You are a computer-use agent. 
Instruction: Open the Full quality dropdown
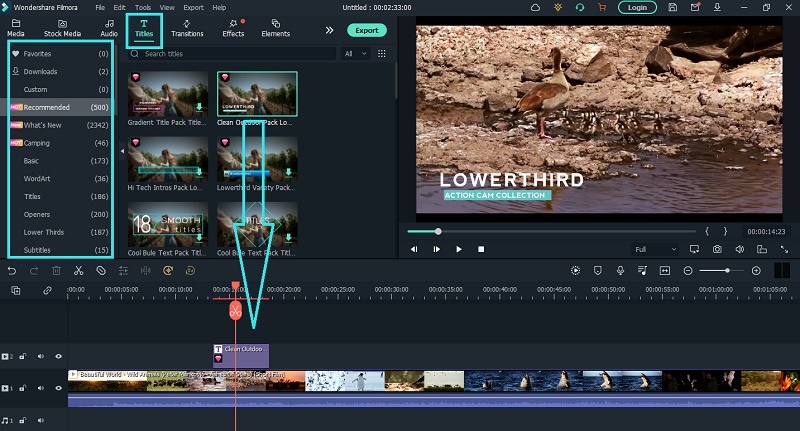coord(655,249)
